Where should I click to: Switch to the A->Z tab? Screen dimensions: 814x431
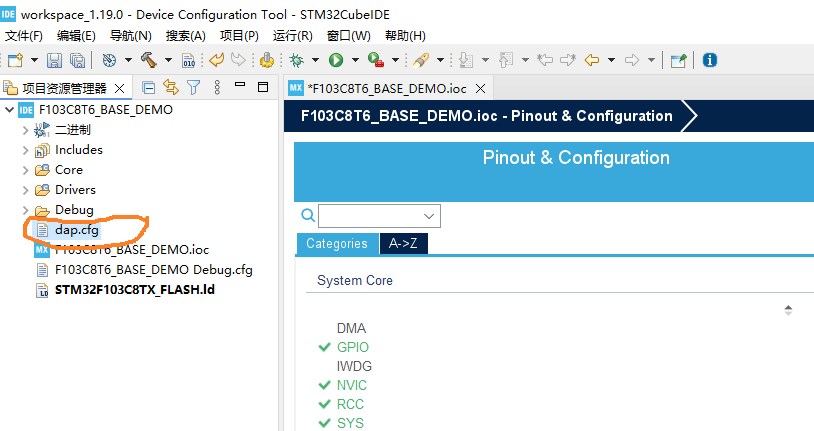click(x=403, y=244)
